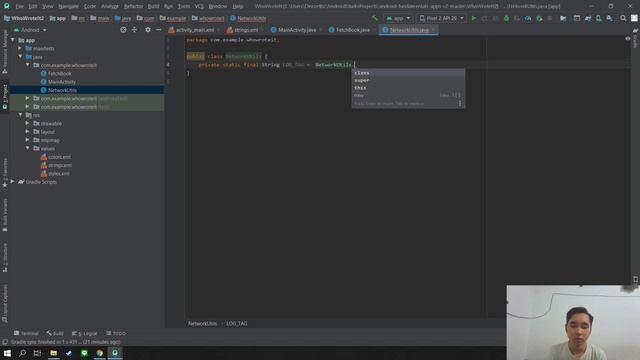Image resolution: width=640 pixels, height=360 pixels.
Task: Open the Pixel 2 API 29 device dropdown
Action: pyautogui.click(x=442, y=18)
